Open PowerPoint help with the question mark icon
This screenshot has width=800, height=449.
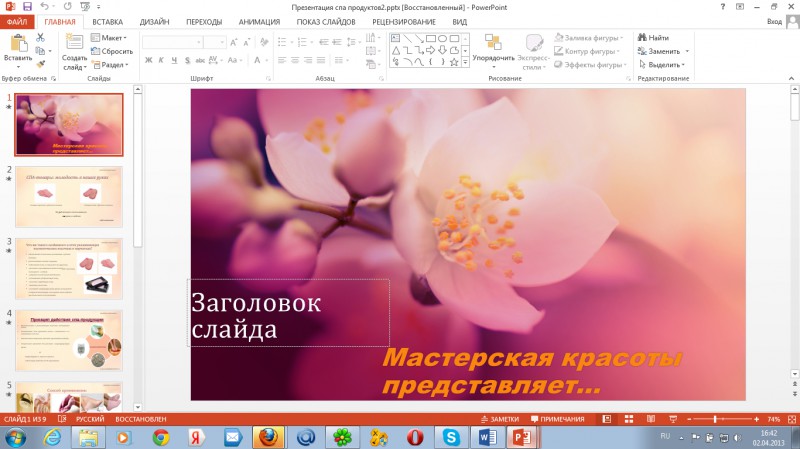722,7
